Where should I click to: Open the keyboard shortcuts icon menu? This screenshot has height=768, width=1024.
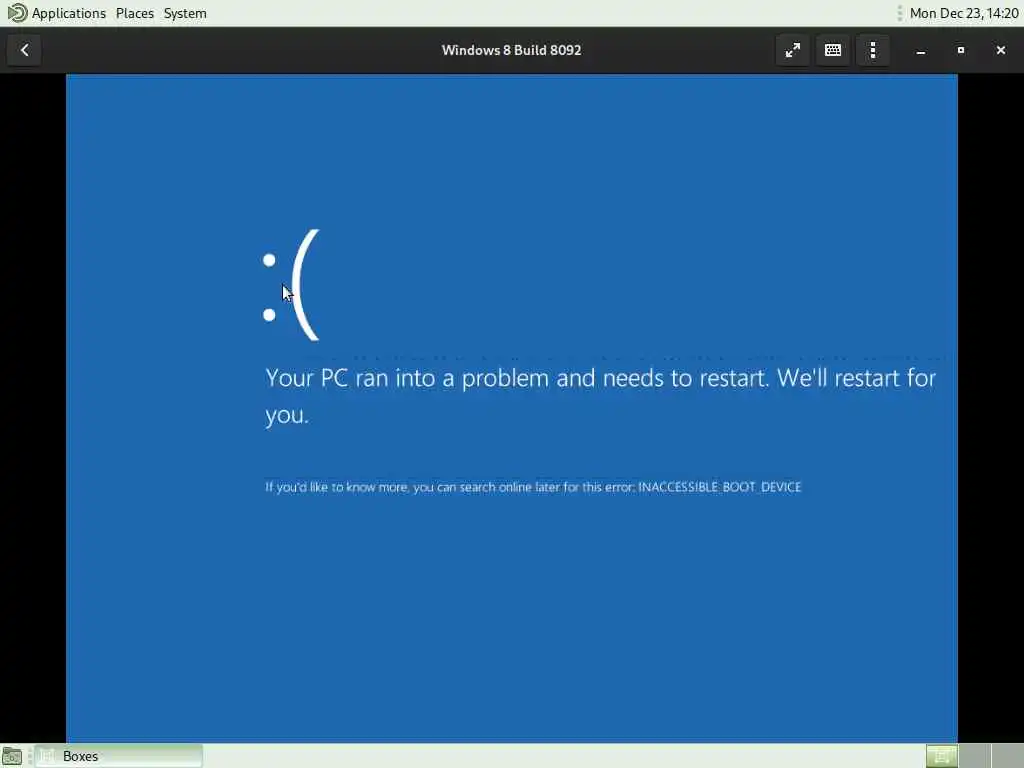833,50
